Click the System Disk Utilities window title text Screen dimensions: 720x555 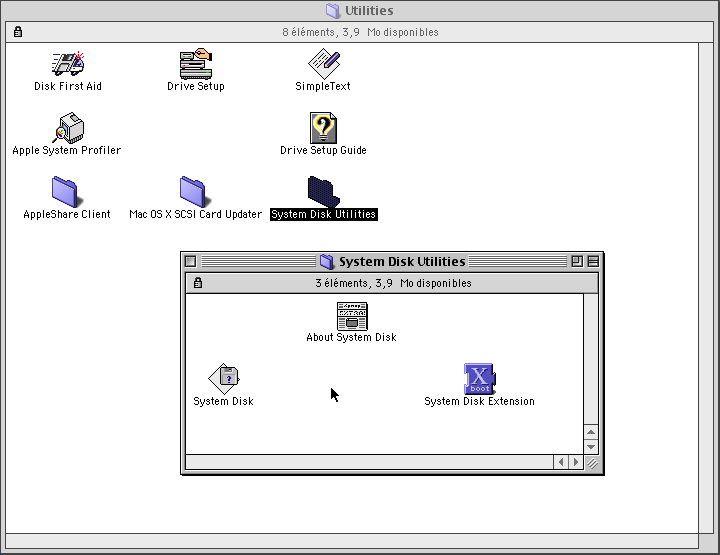pos(402,262)
